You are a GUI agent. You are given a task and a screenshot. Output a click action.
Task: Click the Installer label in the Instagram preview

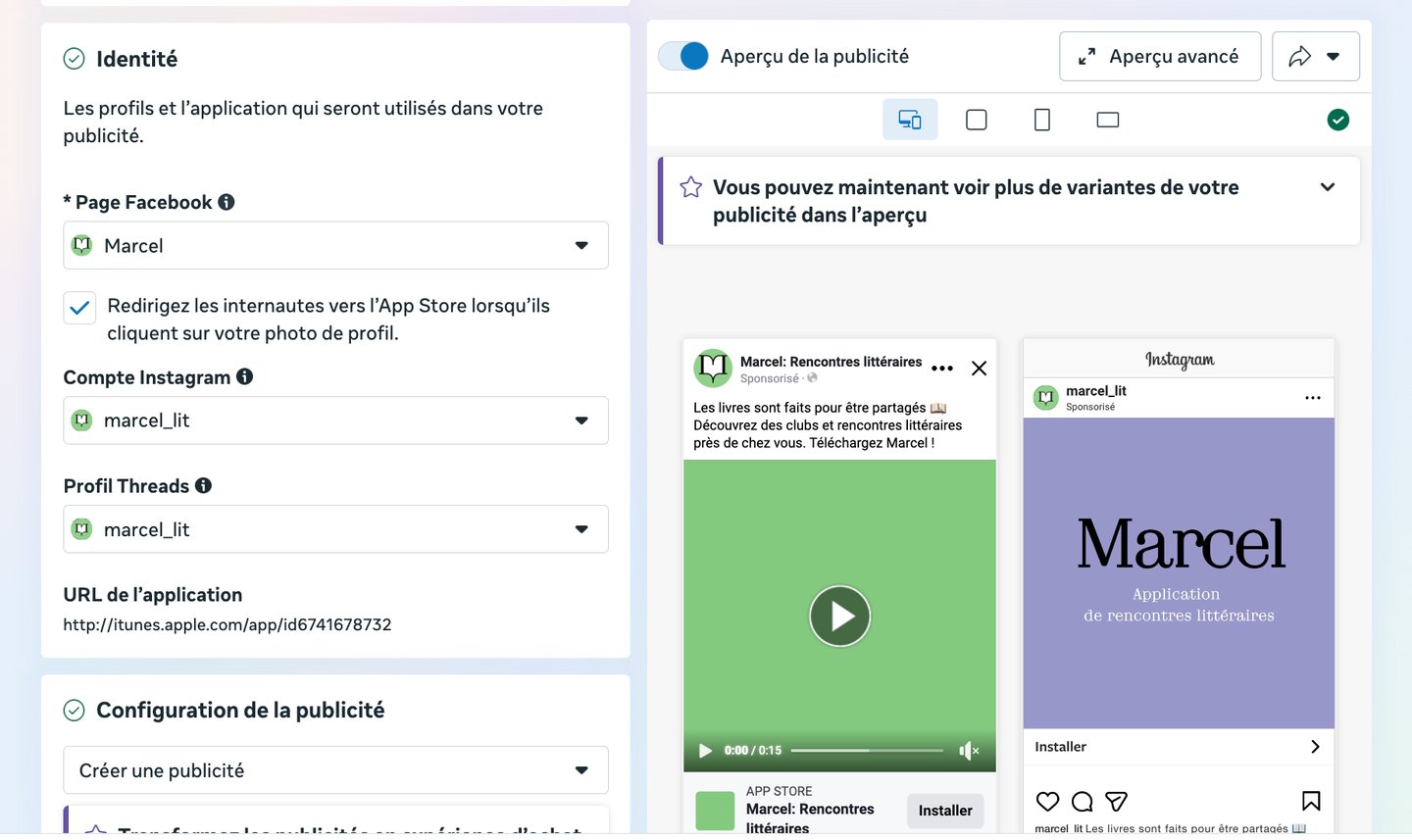point(1061,747)
